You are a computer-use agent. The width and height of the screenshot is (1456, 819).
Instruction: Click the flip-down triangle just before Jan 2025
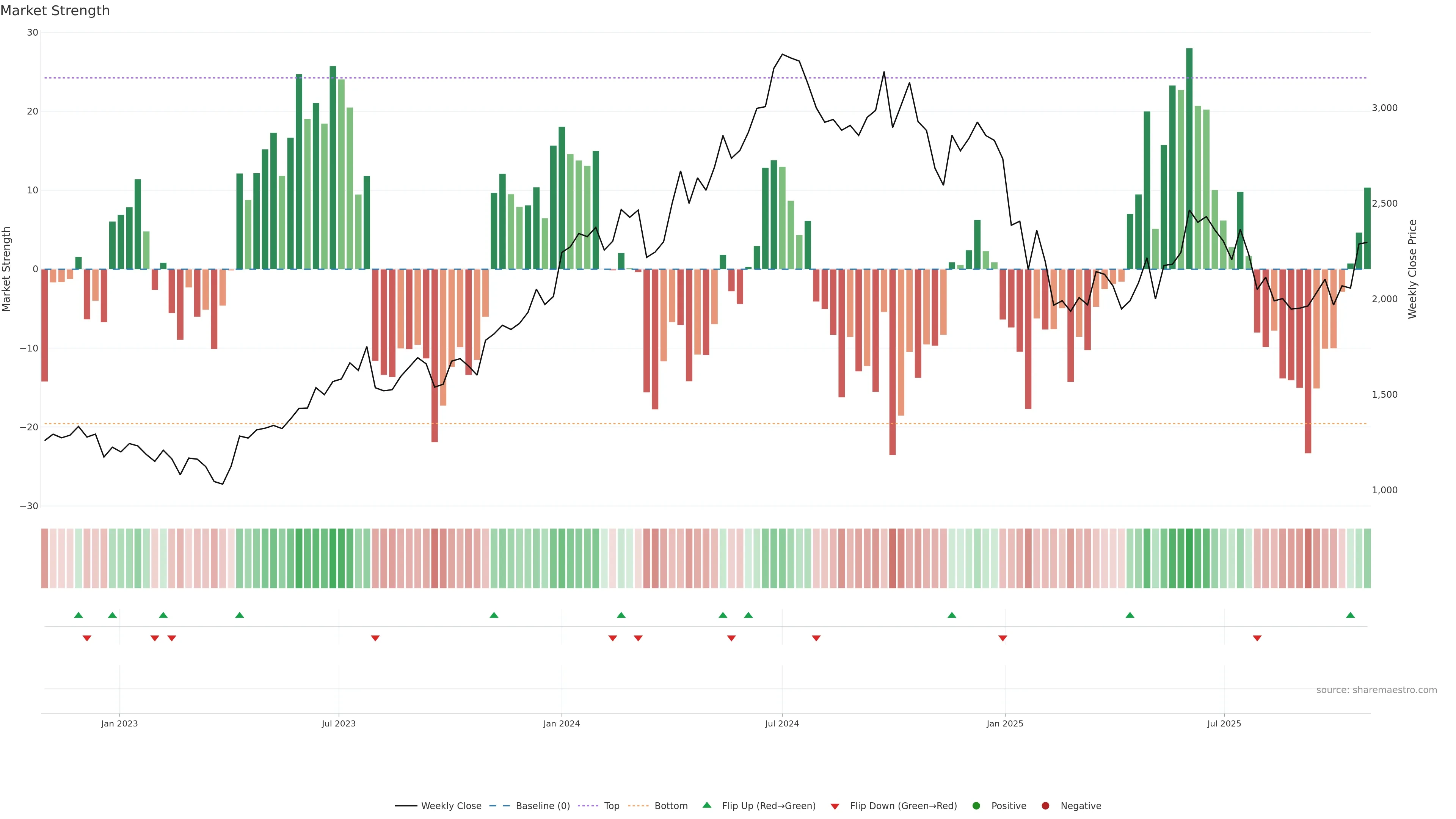(1003, 638)
